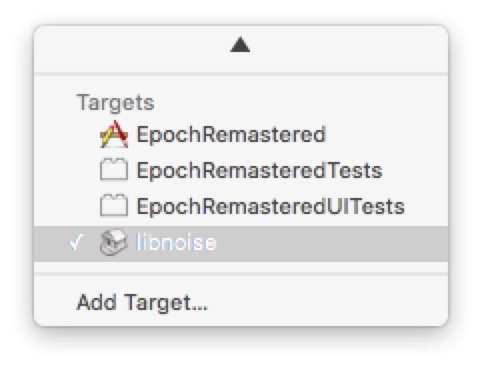Click empty space in highlighted libnoise row
482x368 pixels.
(x=332, y=244)
